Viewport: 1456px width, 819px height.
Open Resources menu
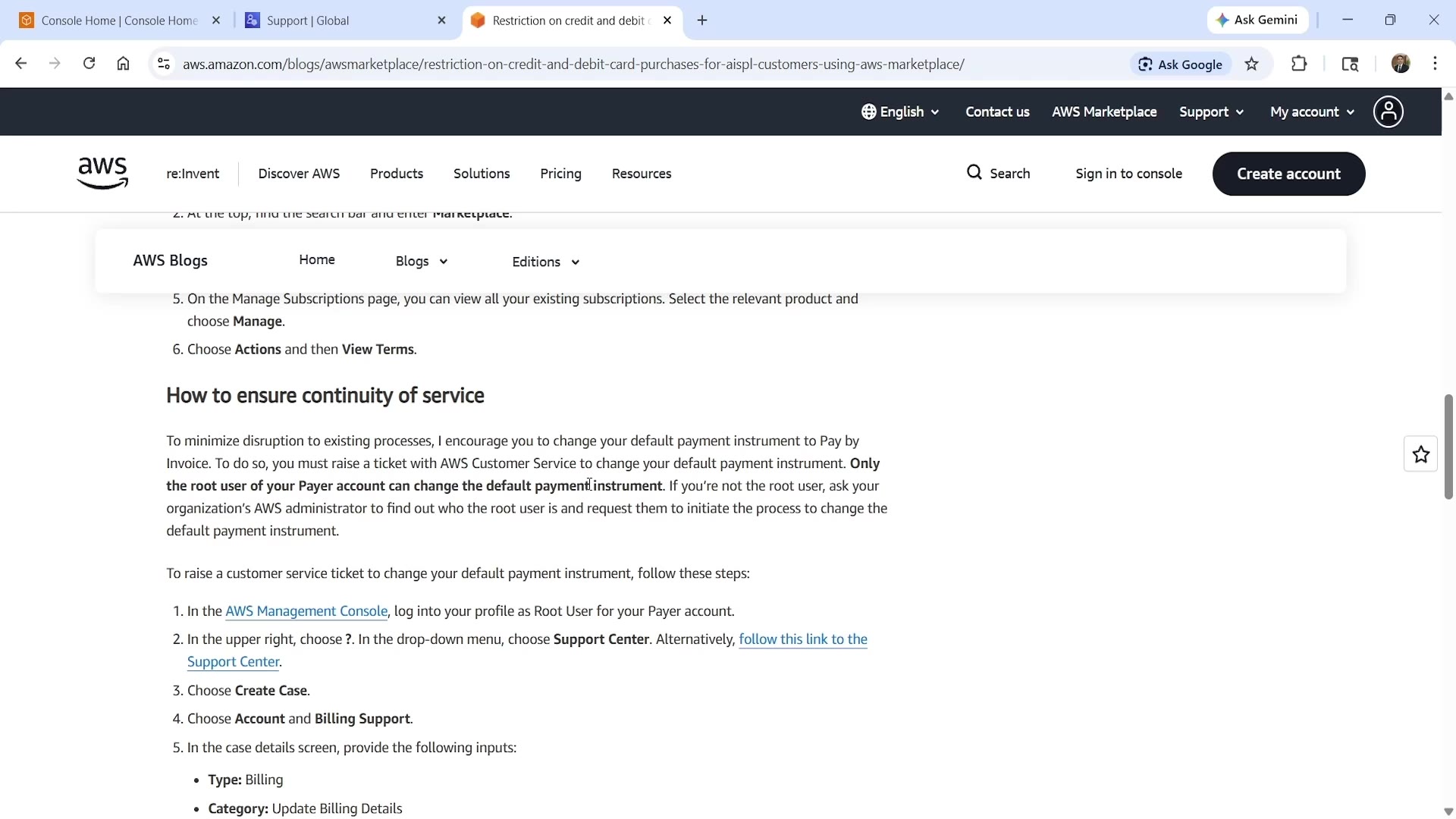(x=642, y=174)
